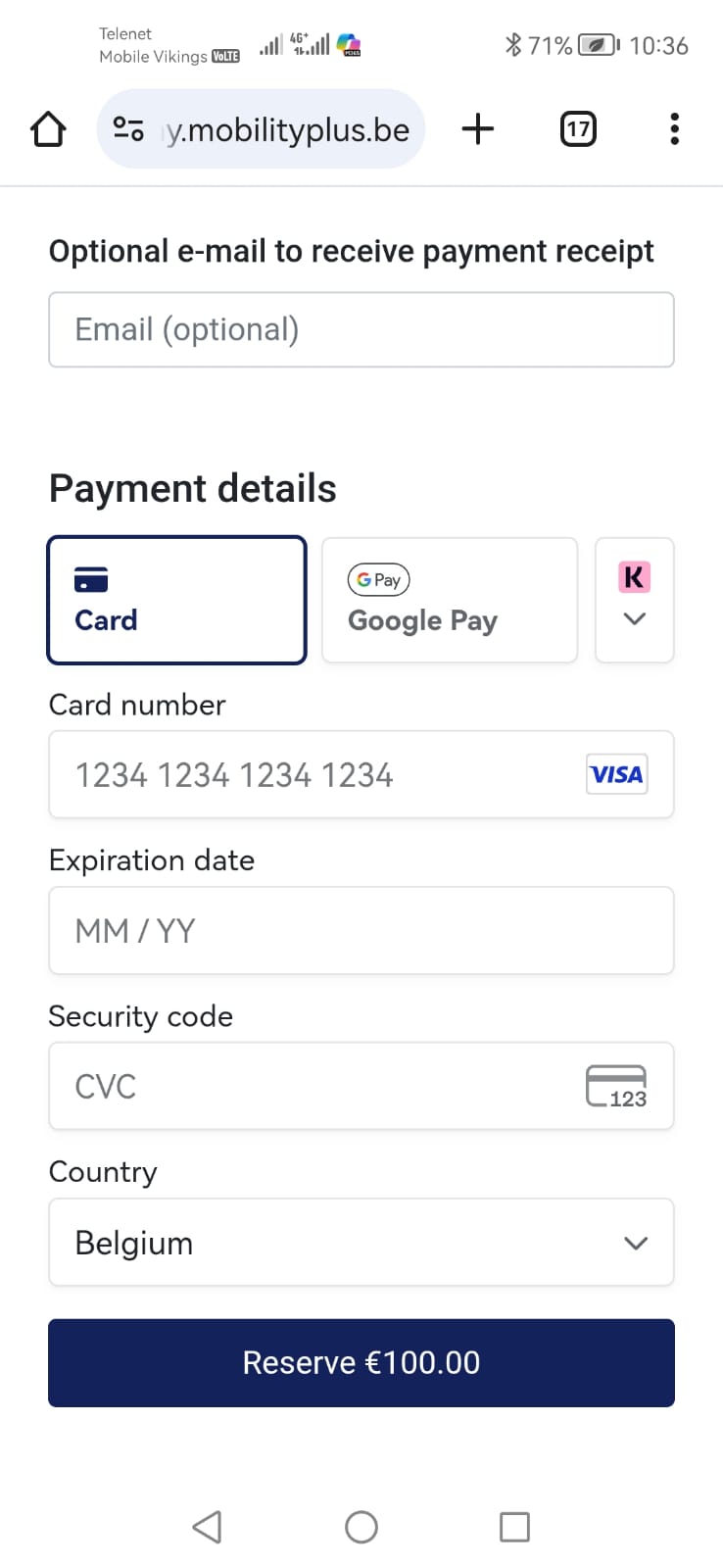723x1568 pixels.
Task: Click the mobilityplus.be address bar URL
Action: pos(286,128)
